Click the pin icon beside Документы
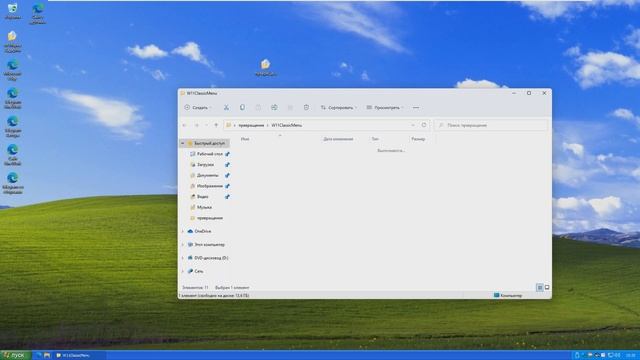Viewport: 640px width, 360px height. (x=227, y=175)
